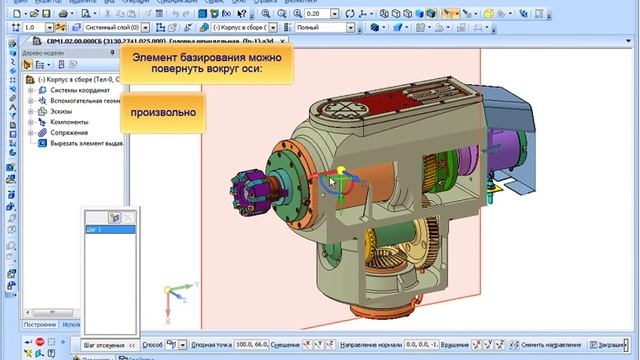The image size is (640, 360).
Task: Switch to the Построение tab
Action: click(40, 324)
